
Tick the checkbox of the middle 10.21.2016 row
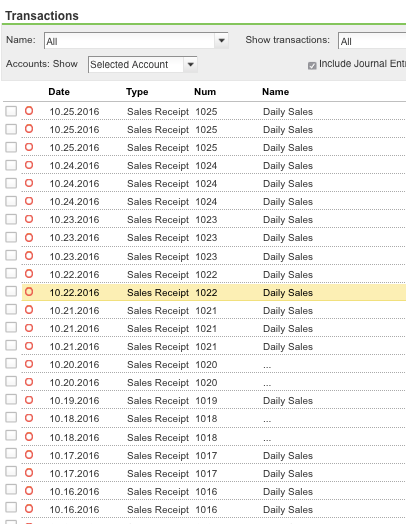(x=11, y=327)
